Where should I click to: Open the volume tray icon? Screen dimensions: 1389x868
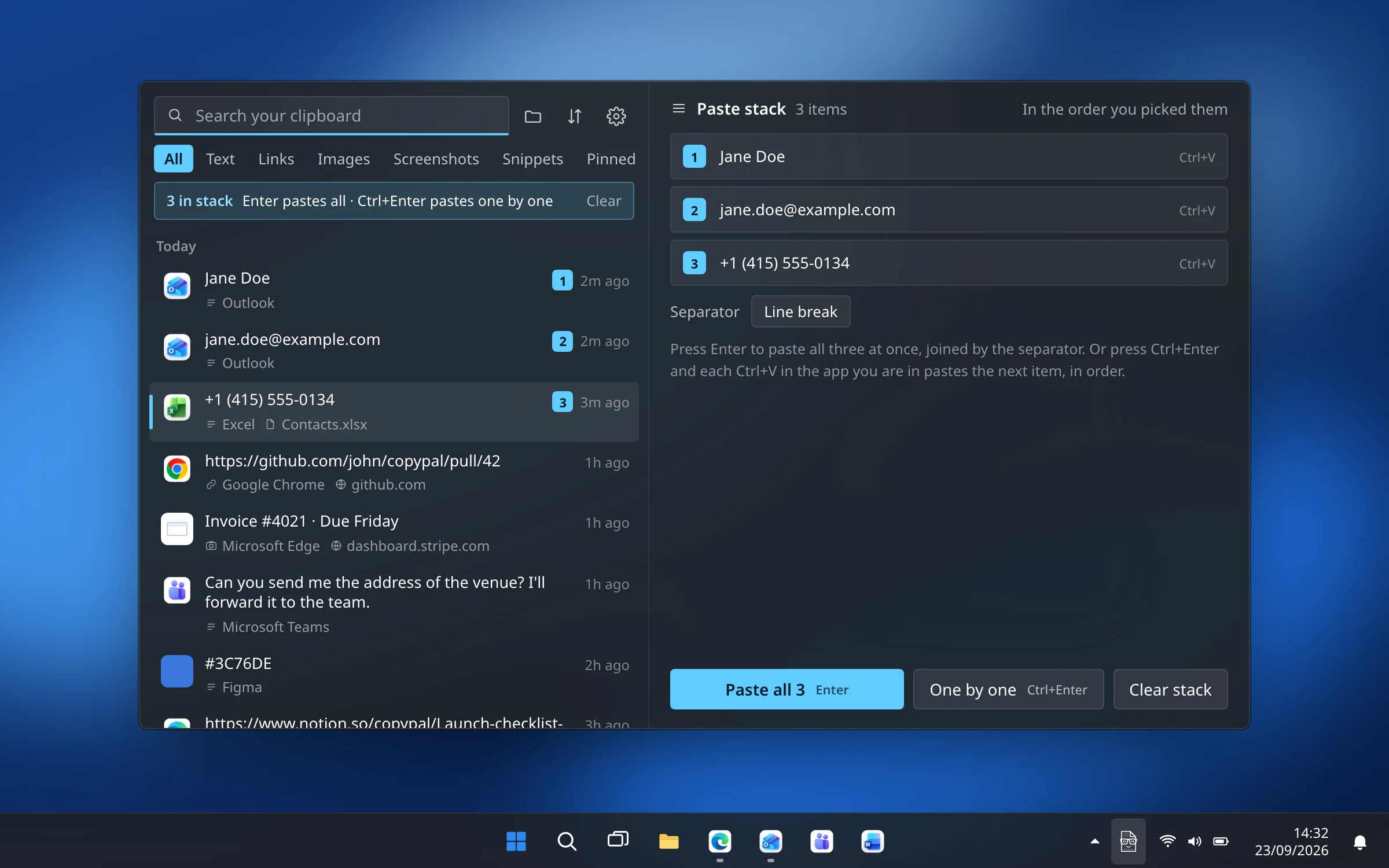[x=1194, y=841]
